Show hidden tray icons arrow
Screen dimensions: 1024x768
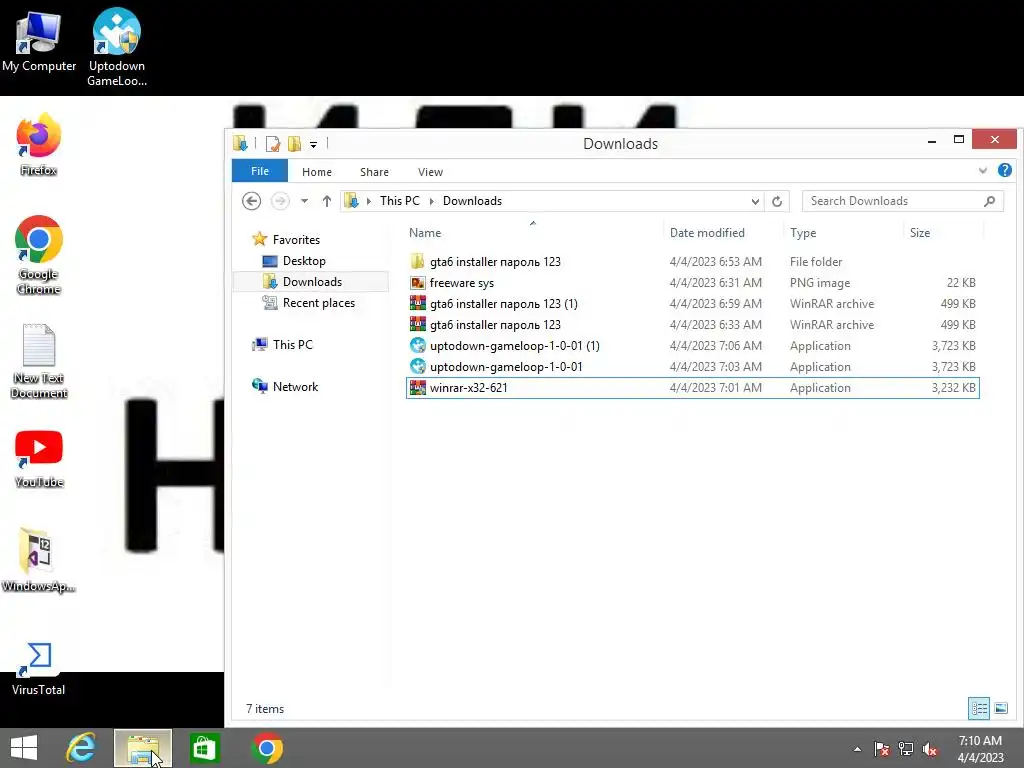click(x=857, y=749)
